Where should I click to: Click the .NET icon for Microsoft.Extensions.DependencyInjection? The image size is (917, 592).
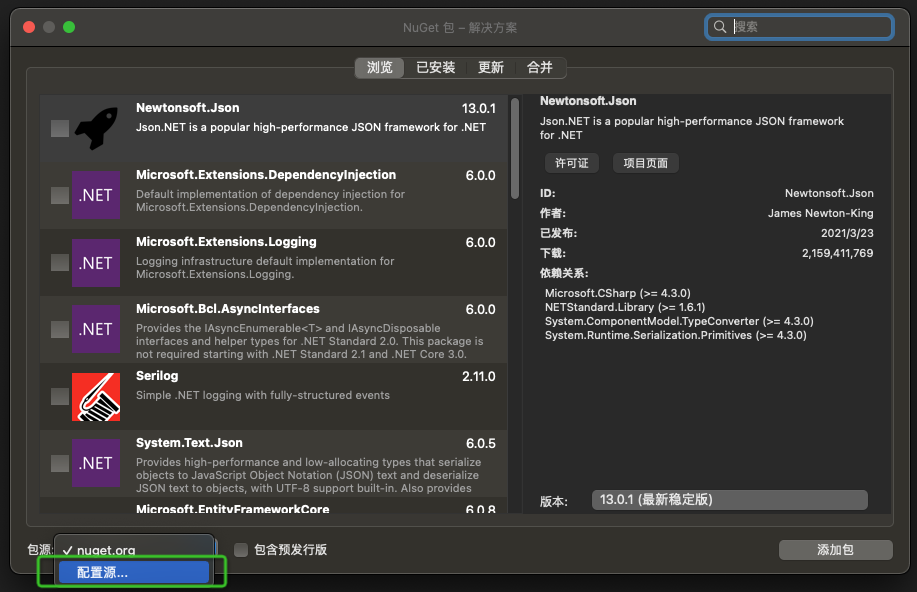click(96, 195)
